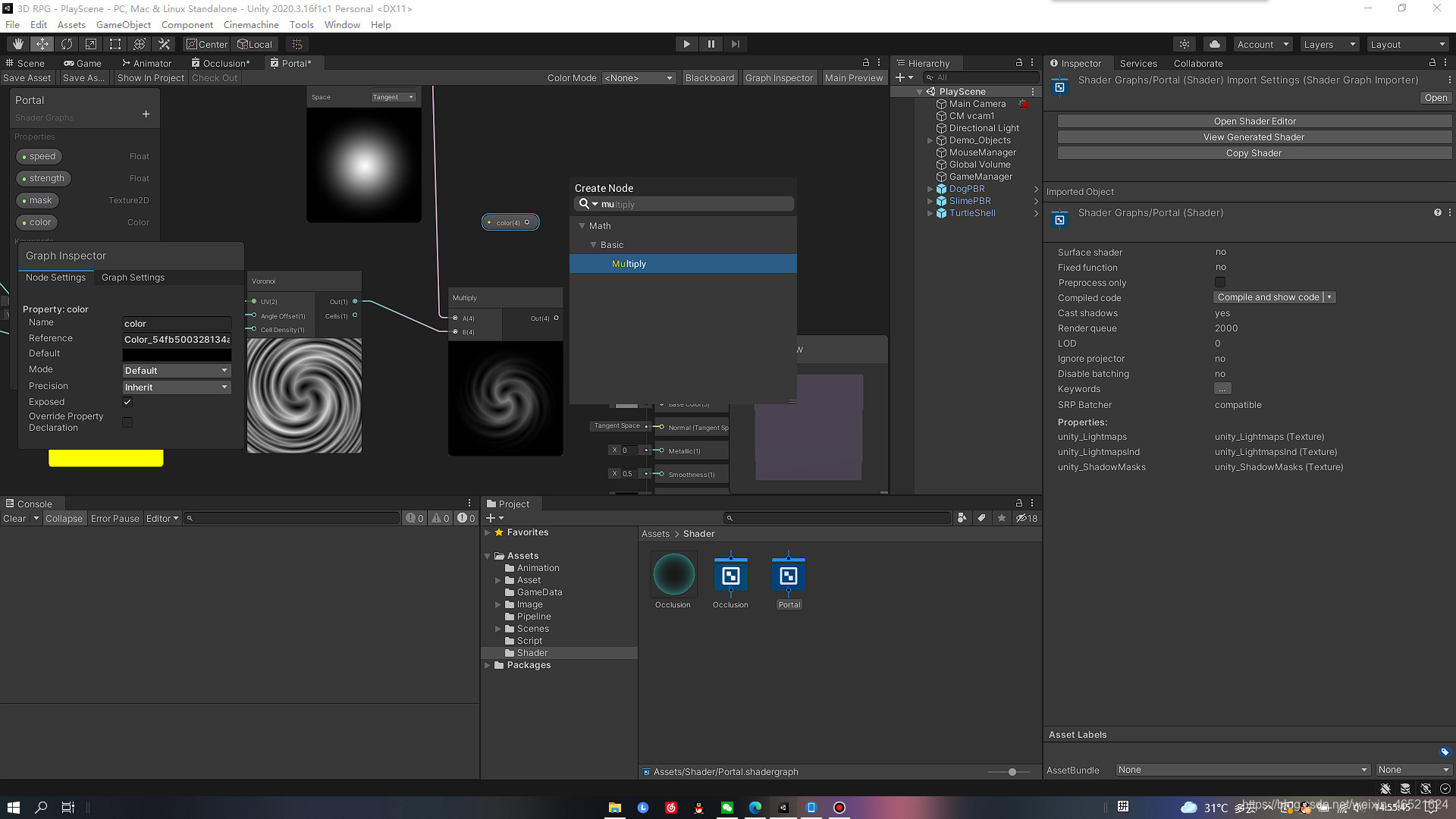This screenshot has height=819, width=1456.
Task: Open the cloud services icon
Action: pos(1214,44)
